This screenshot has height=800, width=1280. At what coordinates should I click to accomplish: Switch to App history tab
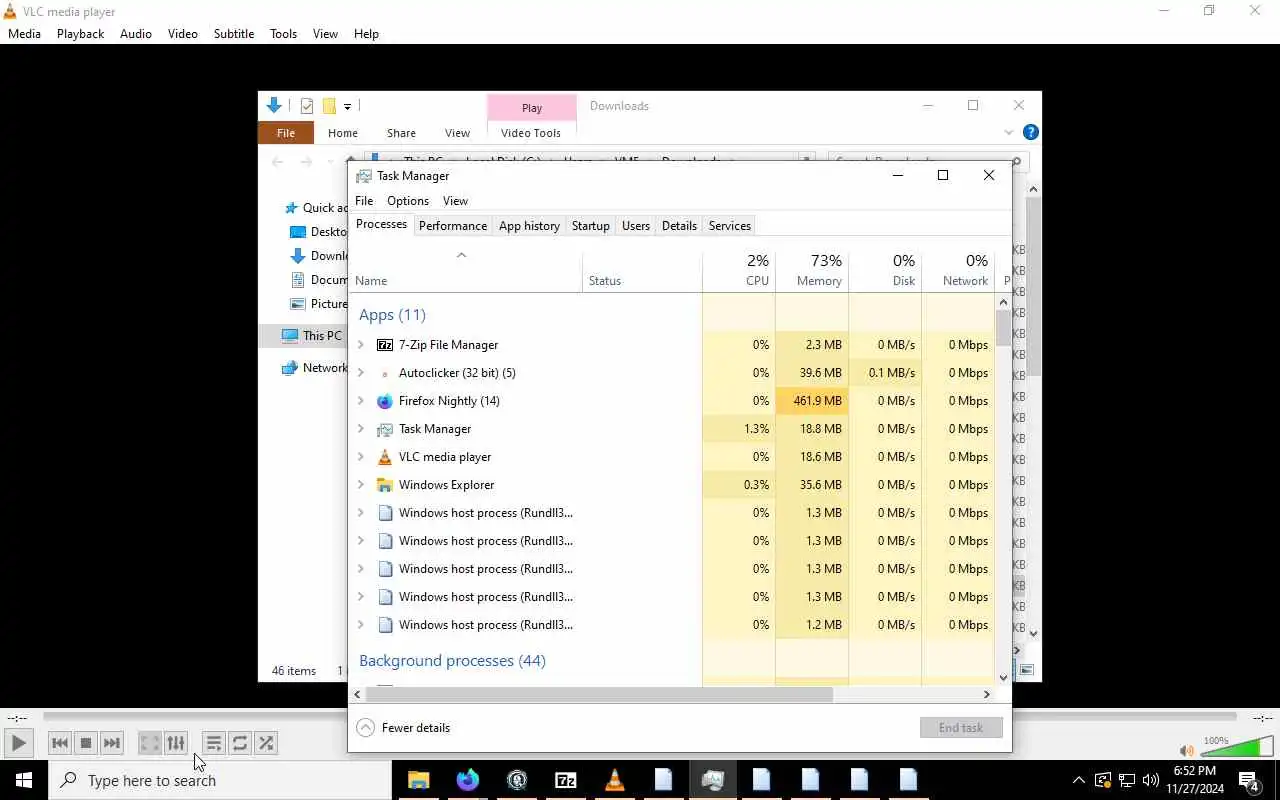click(x=529, y=226)
